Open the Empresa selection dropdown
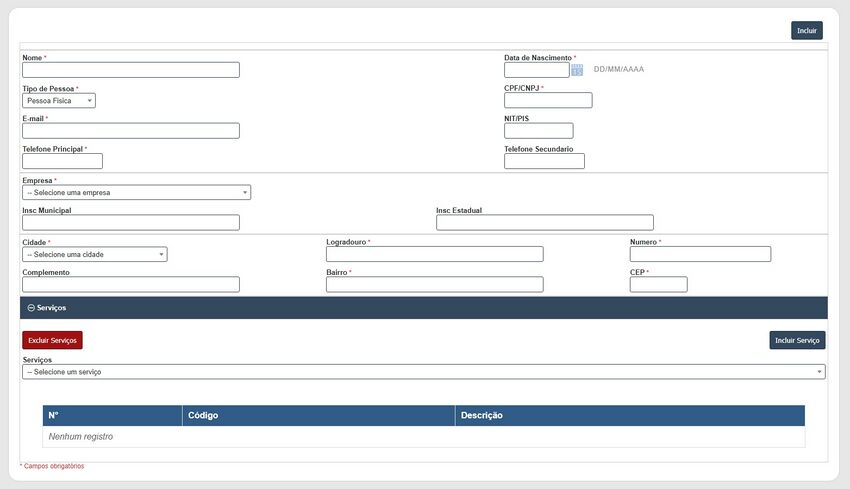 [137, 192]
